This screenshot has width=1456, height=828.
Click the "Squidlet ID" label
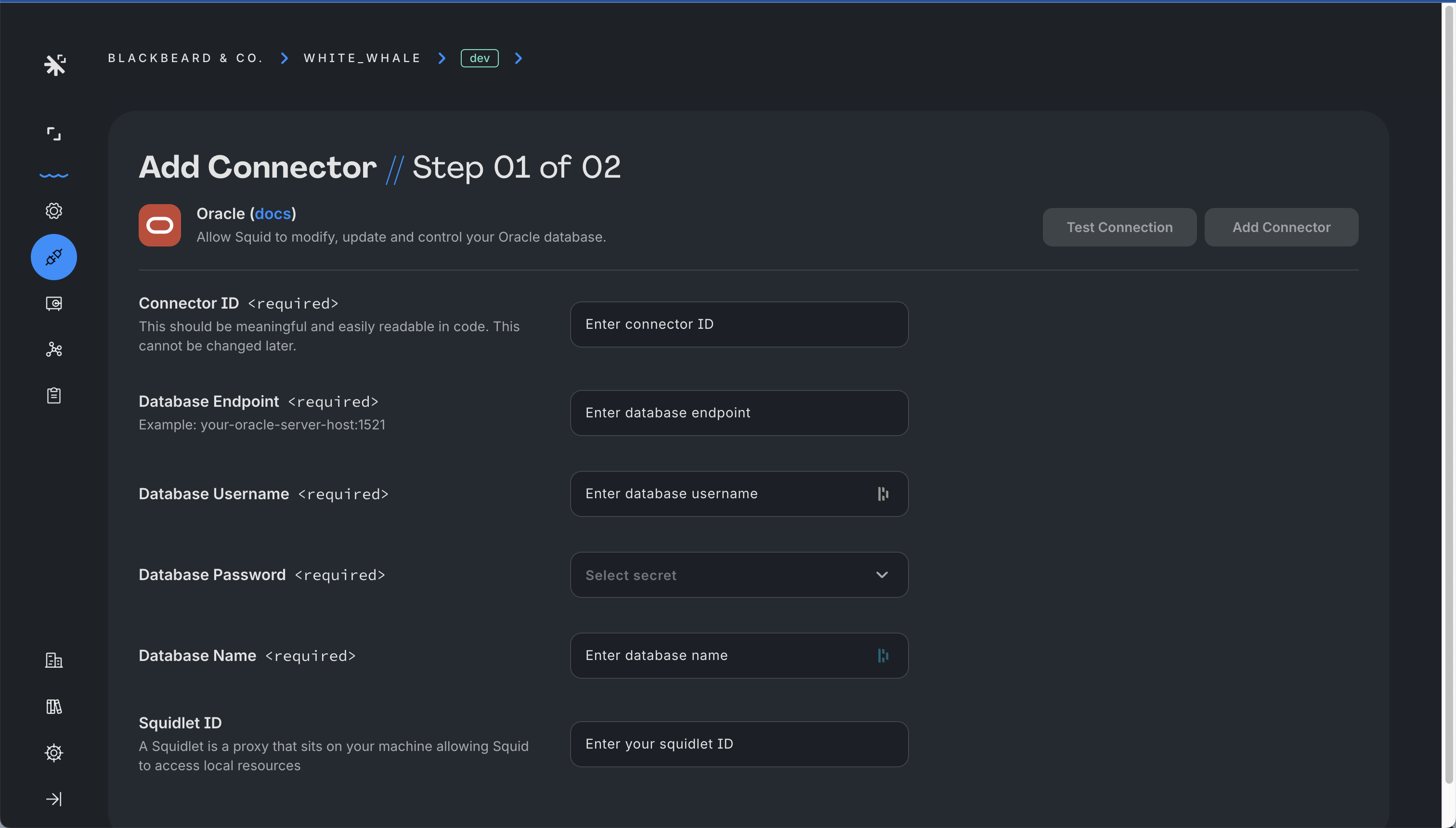[180, 723]
